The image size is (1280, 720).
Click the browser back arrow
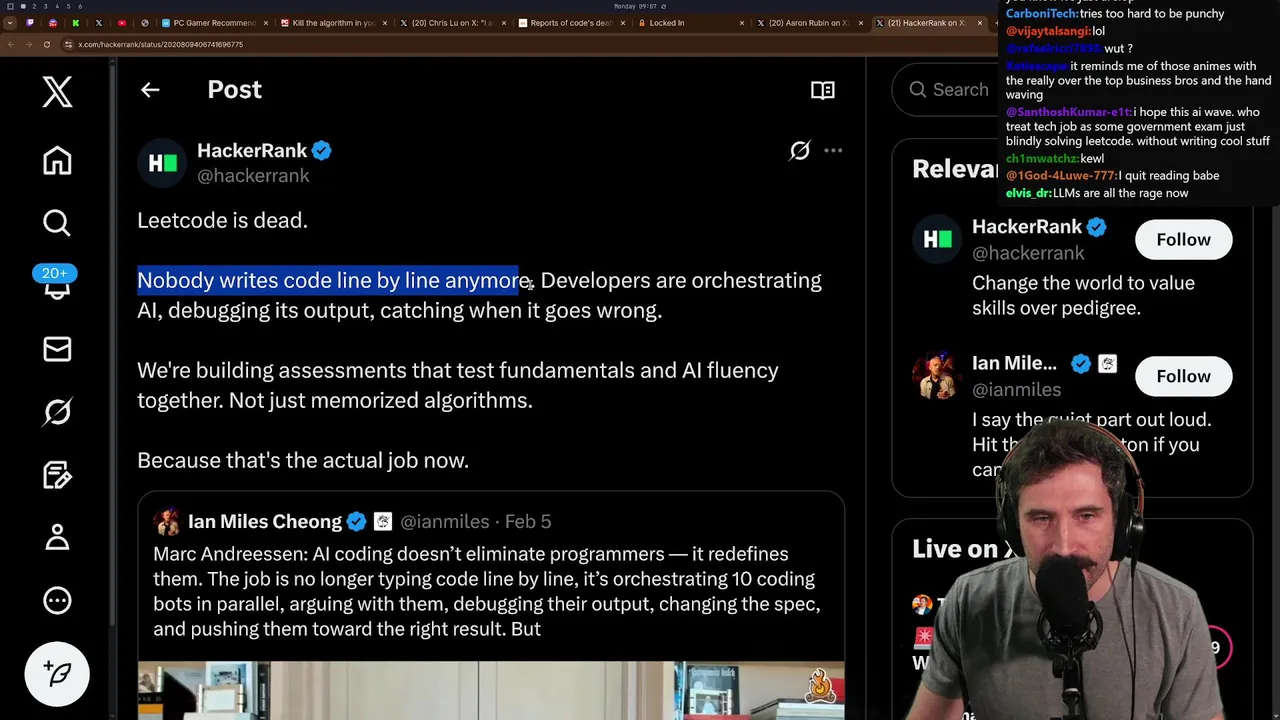tap(10, 45)
